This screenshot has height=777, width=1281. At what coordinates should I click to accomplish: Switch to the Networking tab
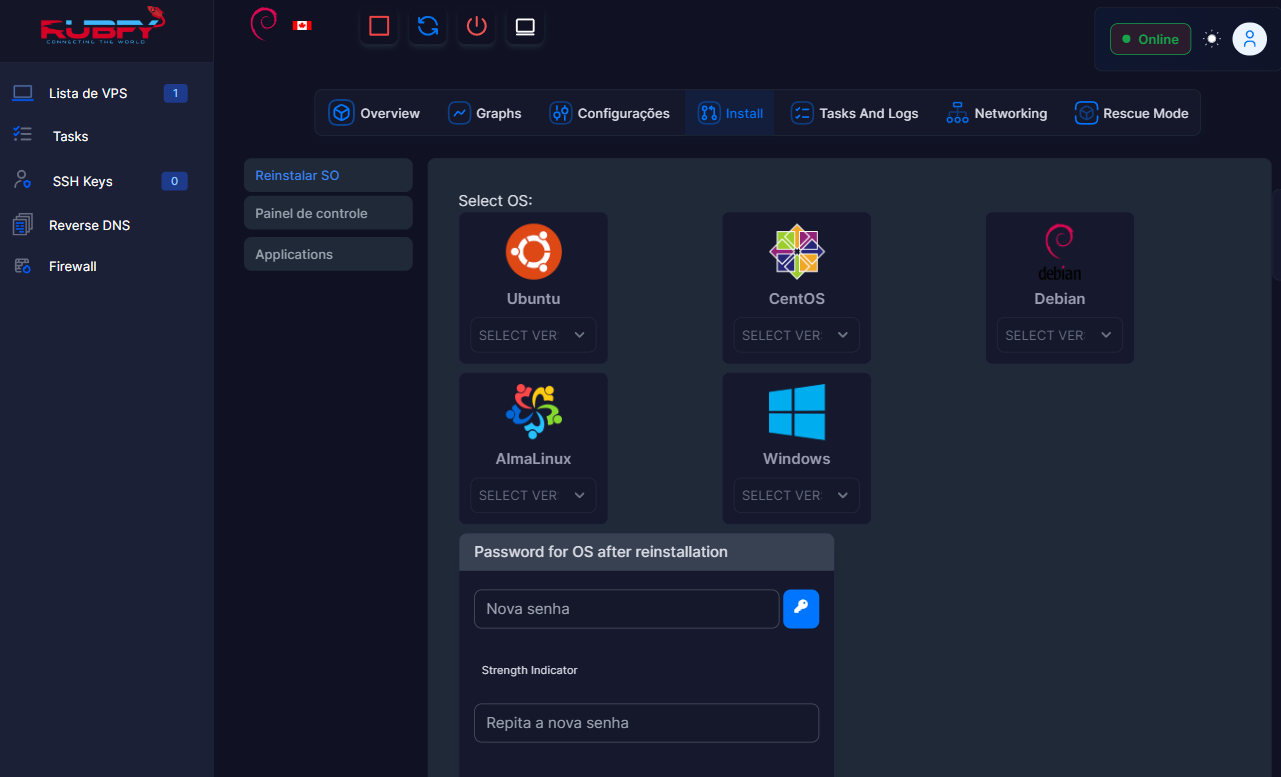pos(996,113)
